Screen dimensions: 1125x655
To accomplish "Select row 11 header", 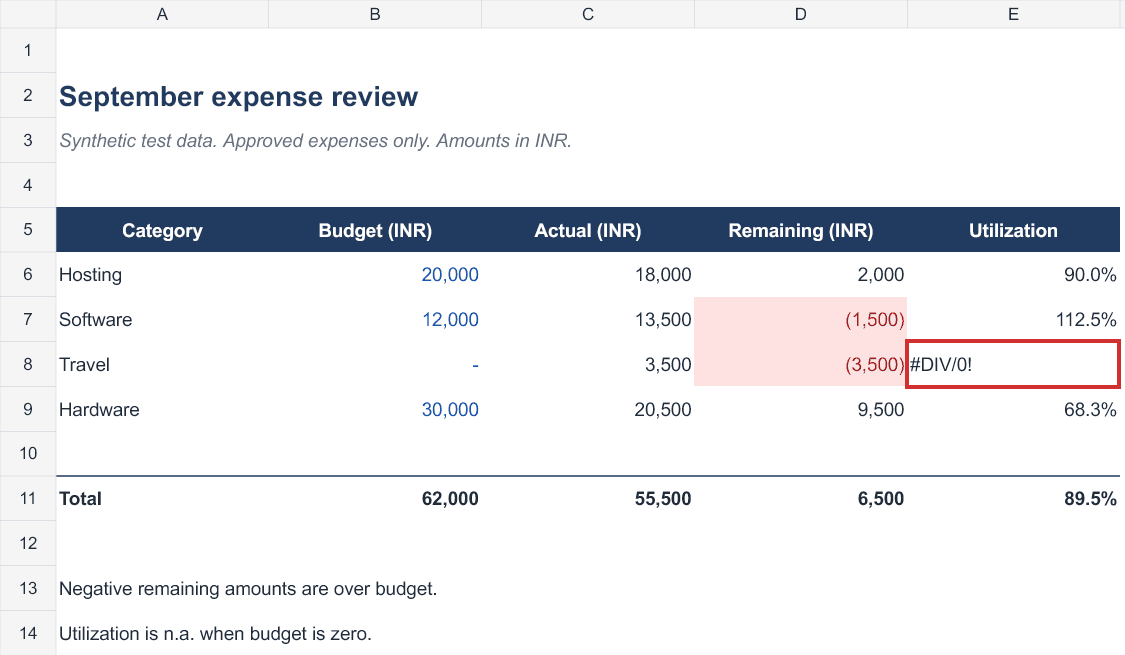I will tap(28, 499).
